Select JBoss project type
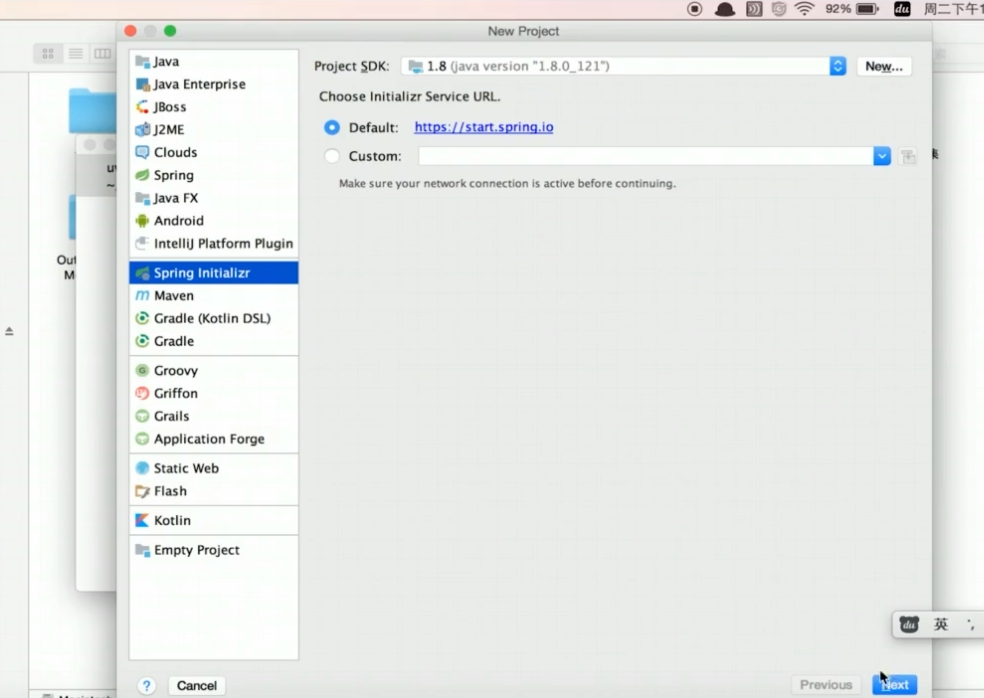The width and height of the screenshot is (984, 698). [x=213, y=107]
